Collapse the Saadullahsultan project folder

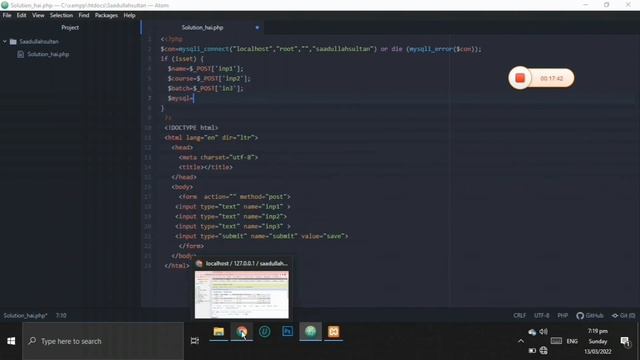point(4,41)
